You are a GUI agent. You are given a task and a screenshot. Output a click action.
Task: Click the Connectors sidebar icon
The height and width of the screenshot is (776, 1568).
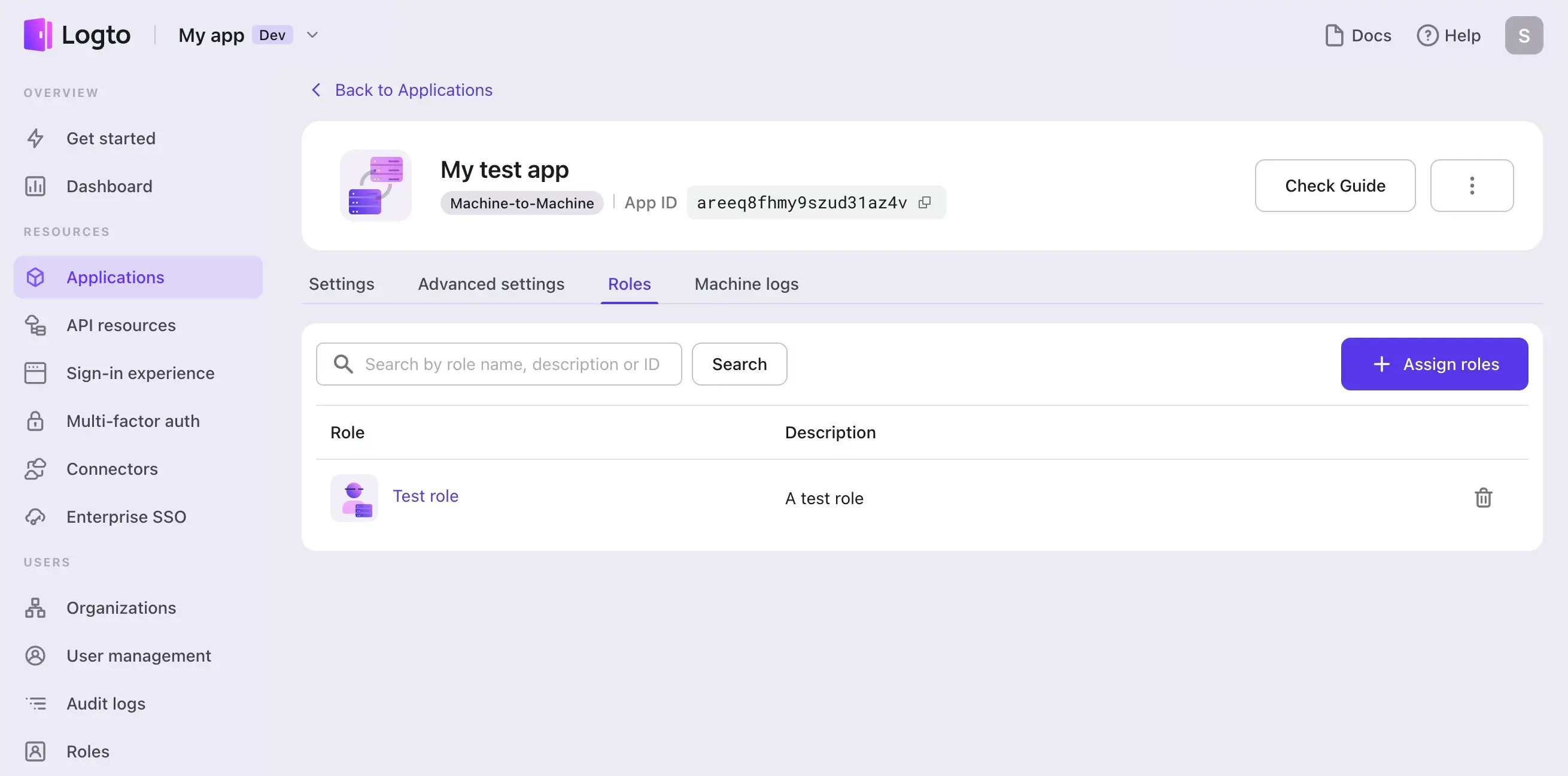(35, 468)
